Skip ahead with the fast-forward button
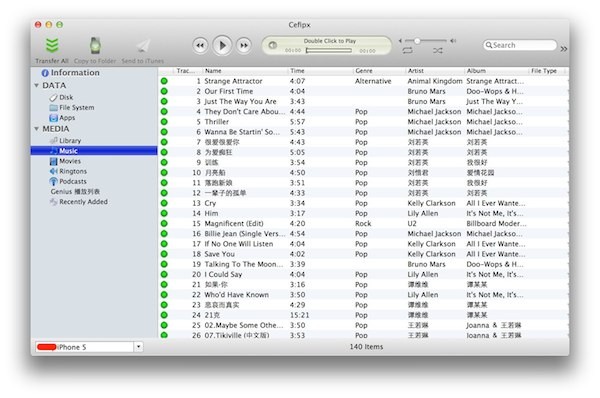 pyautogui.click(x=244, y=46)
